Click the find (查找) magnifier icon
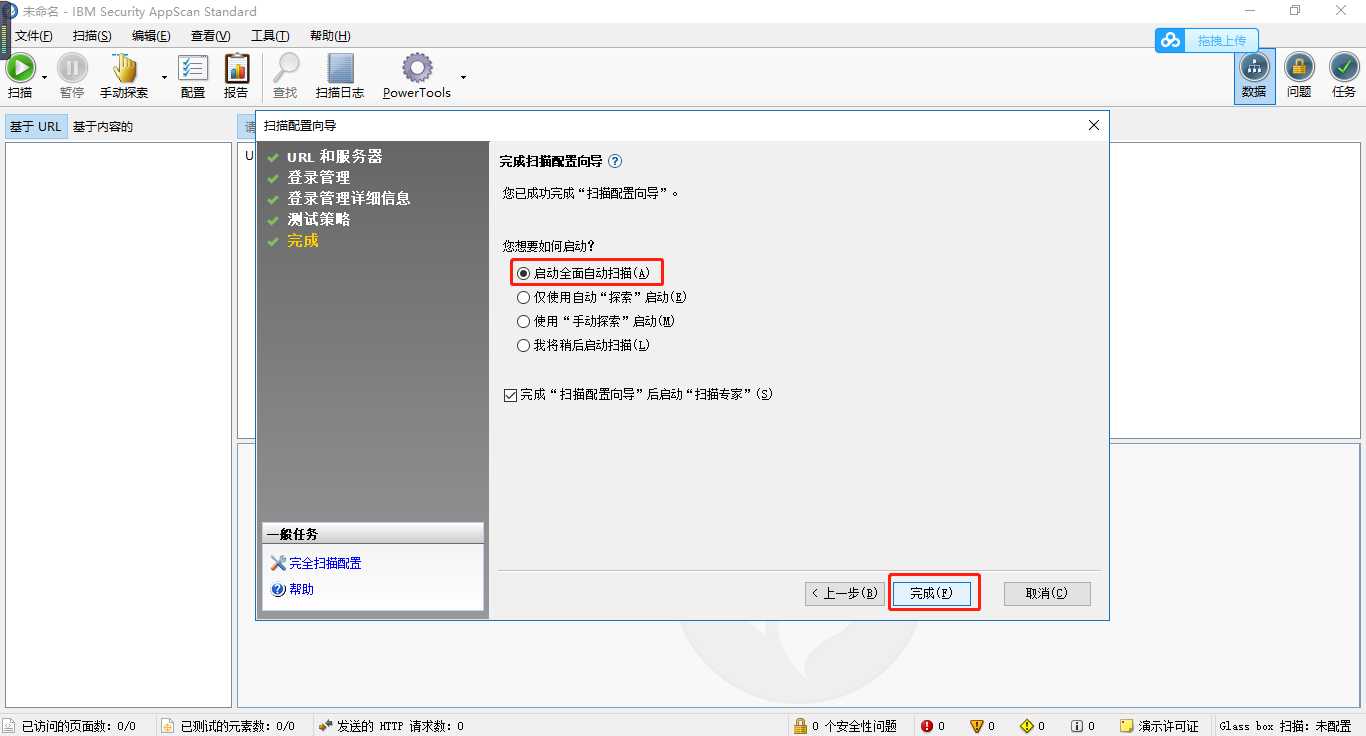The height and width of the screenshot is (736, 1366). 286,68
